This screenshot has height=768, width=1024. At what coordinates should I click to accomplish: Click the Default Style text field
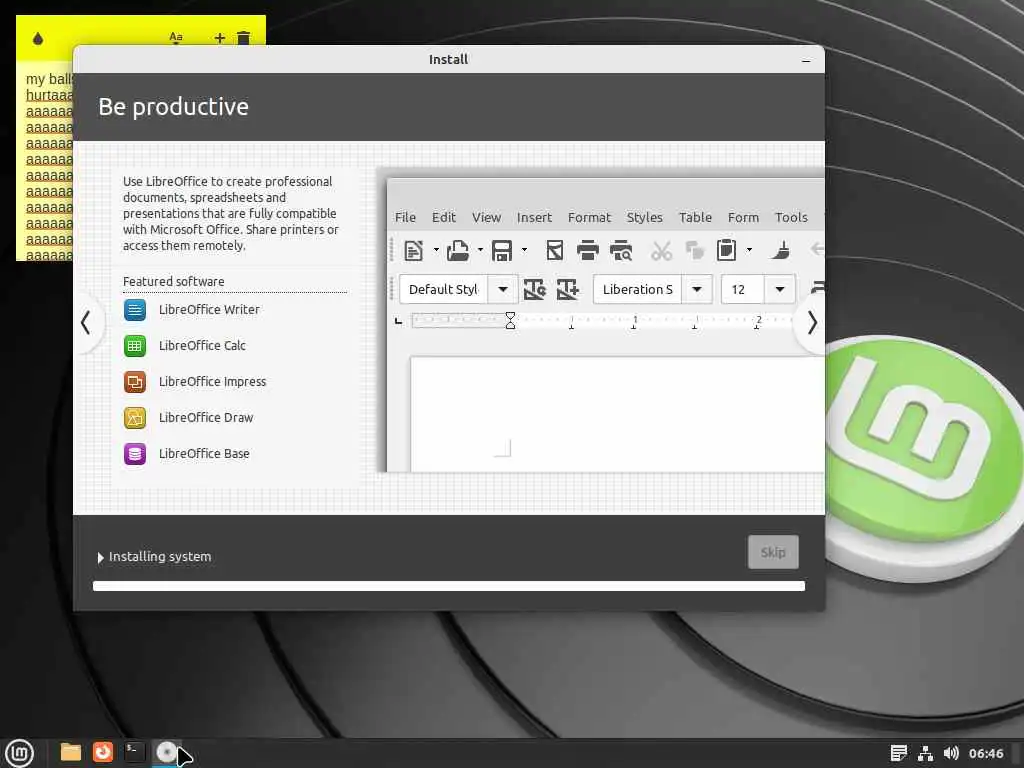(x=444, y=289)
